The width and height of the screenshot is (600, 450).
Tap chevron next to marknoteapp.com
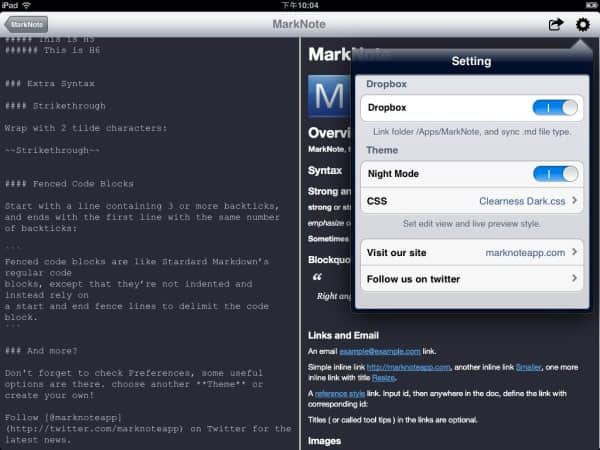(574, 252)
